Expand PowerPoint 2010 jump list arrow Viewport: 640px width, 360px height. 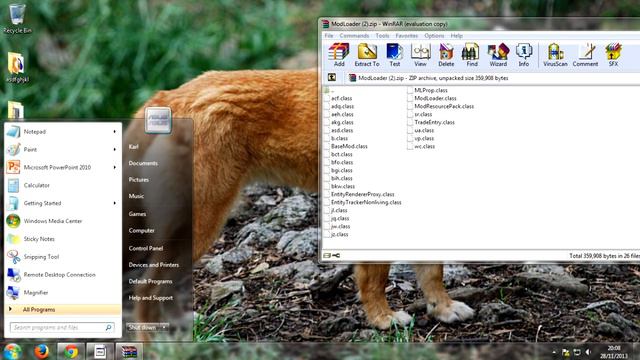point(115,167)
